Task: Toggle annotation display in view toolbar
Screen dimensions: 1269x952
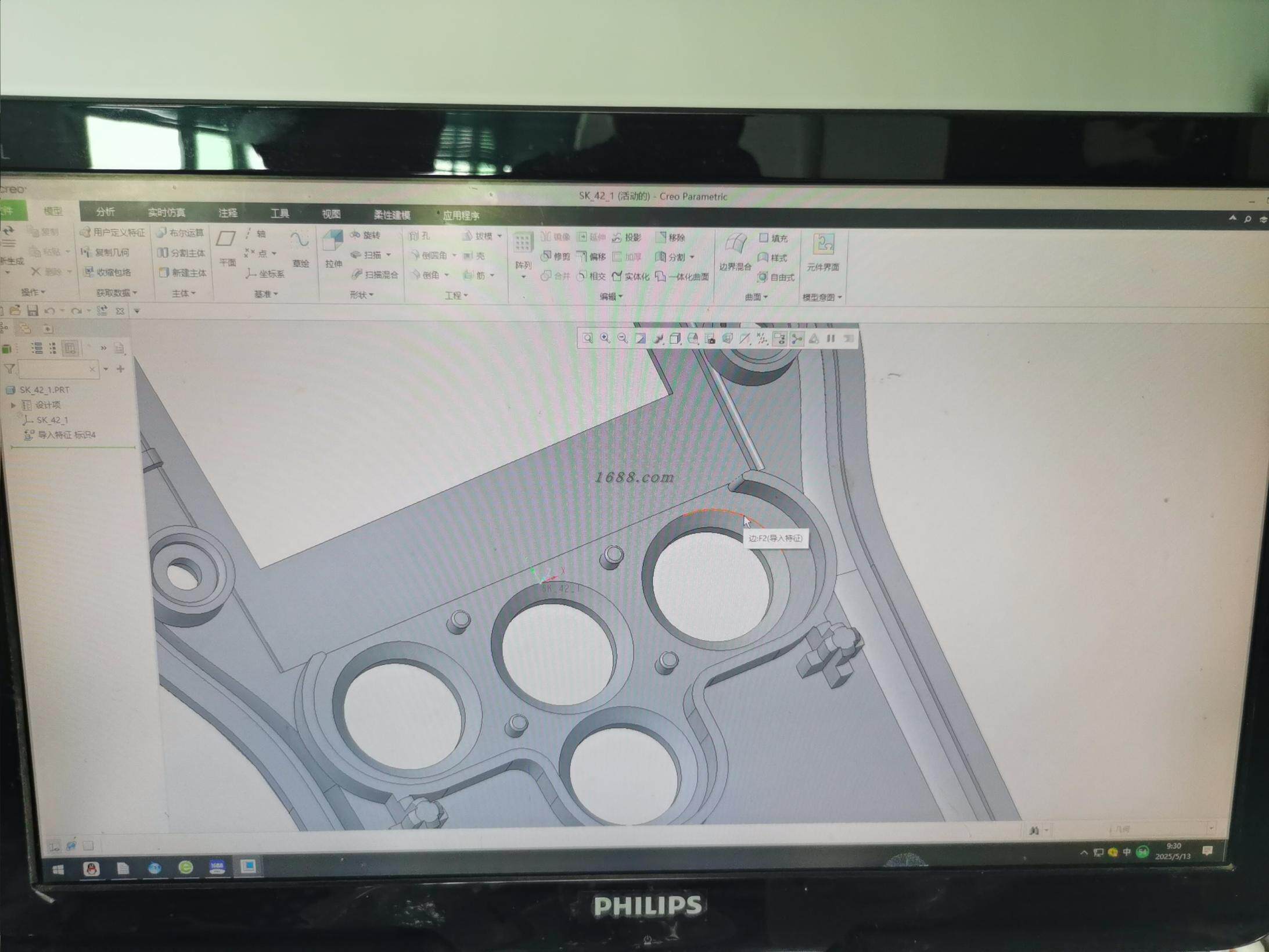Action: pyautogui.click(x=779, y=339)
